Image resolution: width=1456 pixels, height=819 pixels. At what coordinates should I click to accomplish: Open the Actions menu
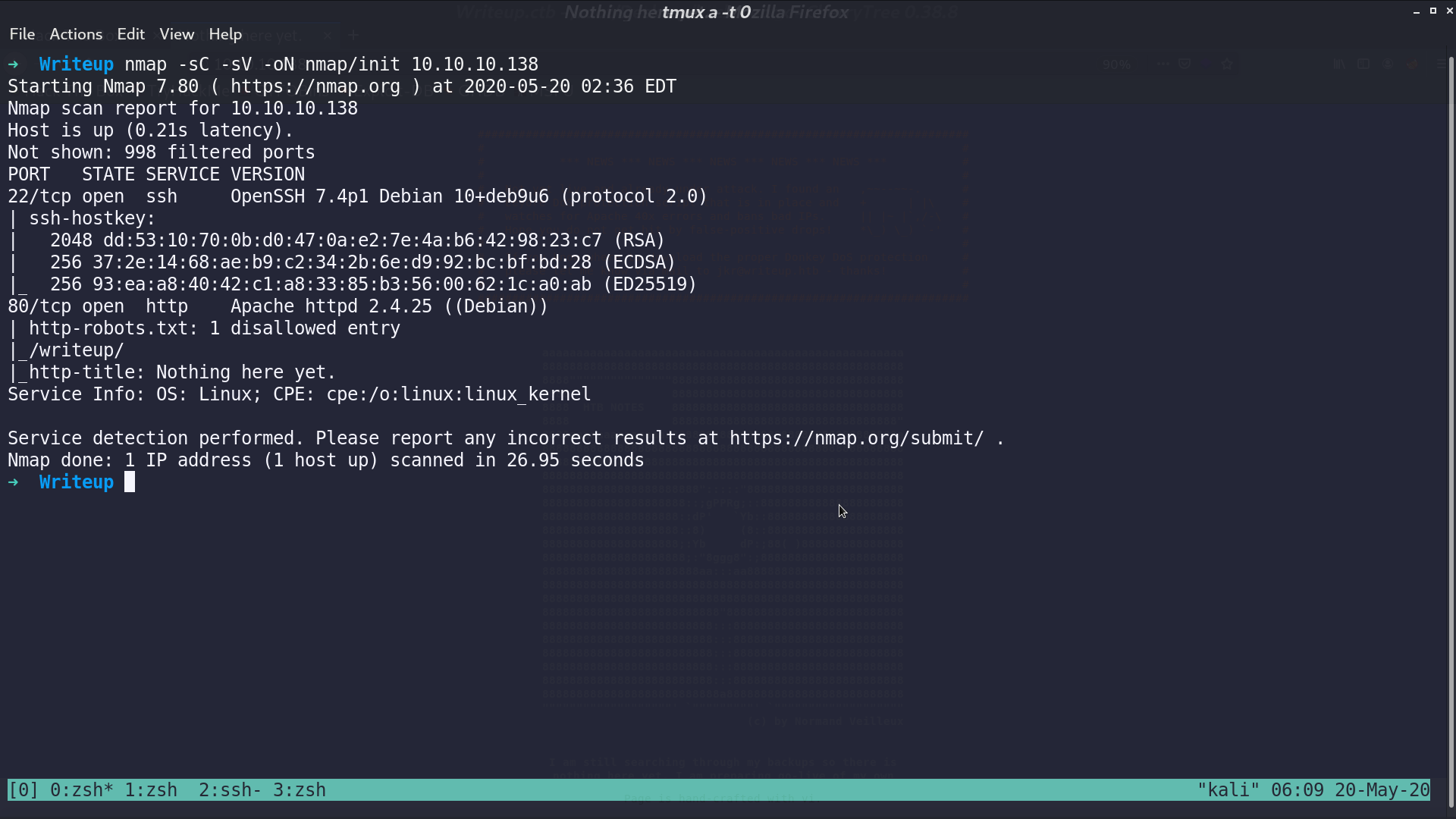[x=76, y=34]
